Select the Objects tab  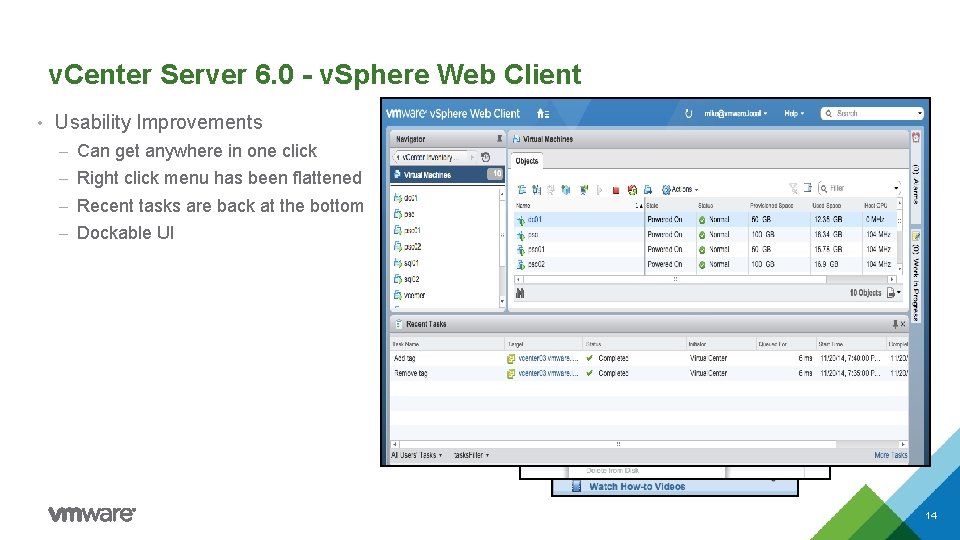[527, 161]
